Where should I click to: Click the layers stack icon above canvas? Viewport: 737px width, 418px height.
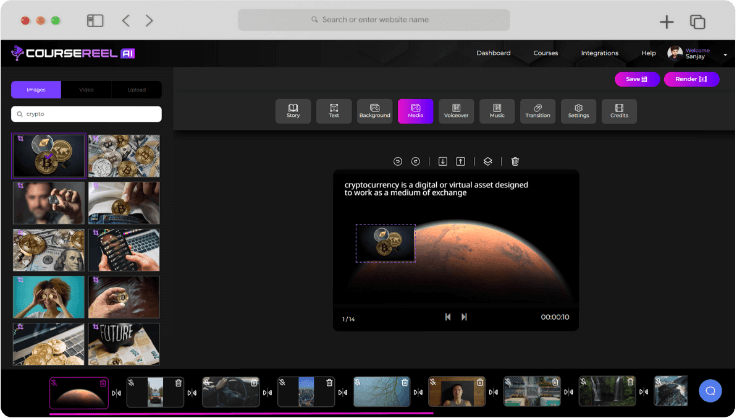(488, 161)
